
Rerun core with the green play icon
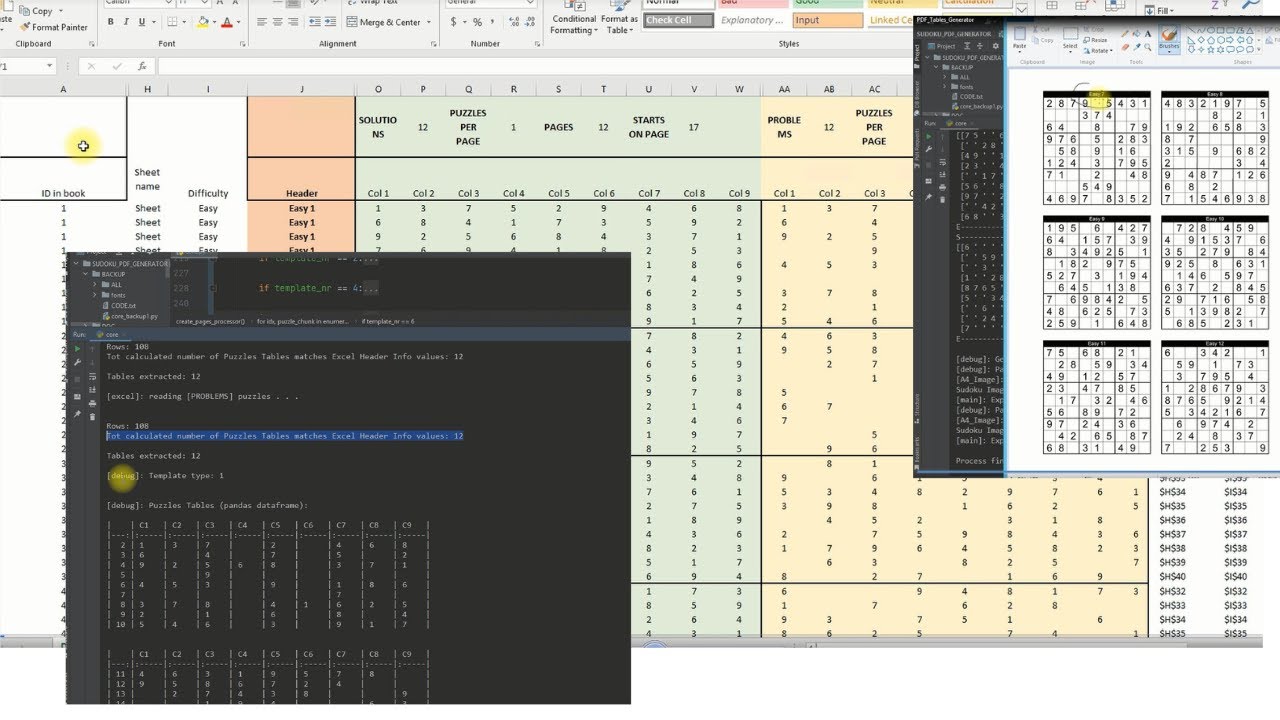[x=77, y=348]
